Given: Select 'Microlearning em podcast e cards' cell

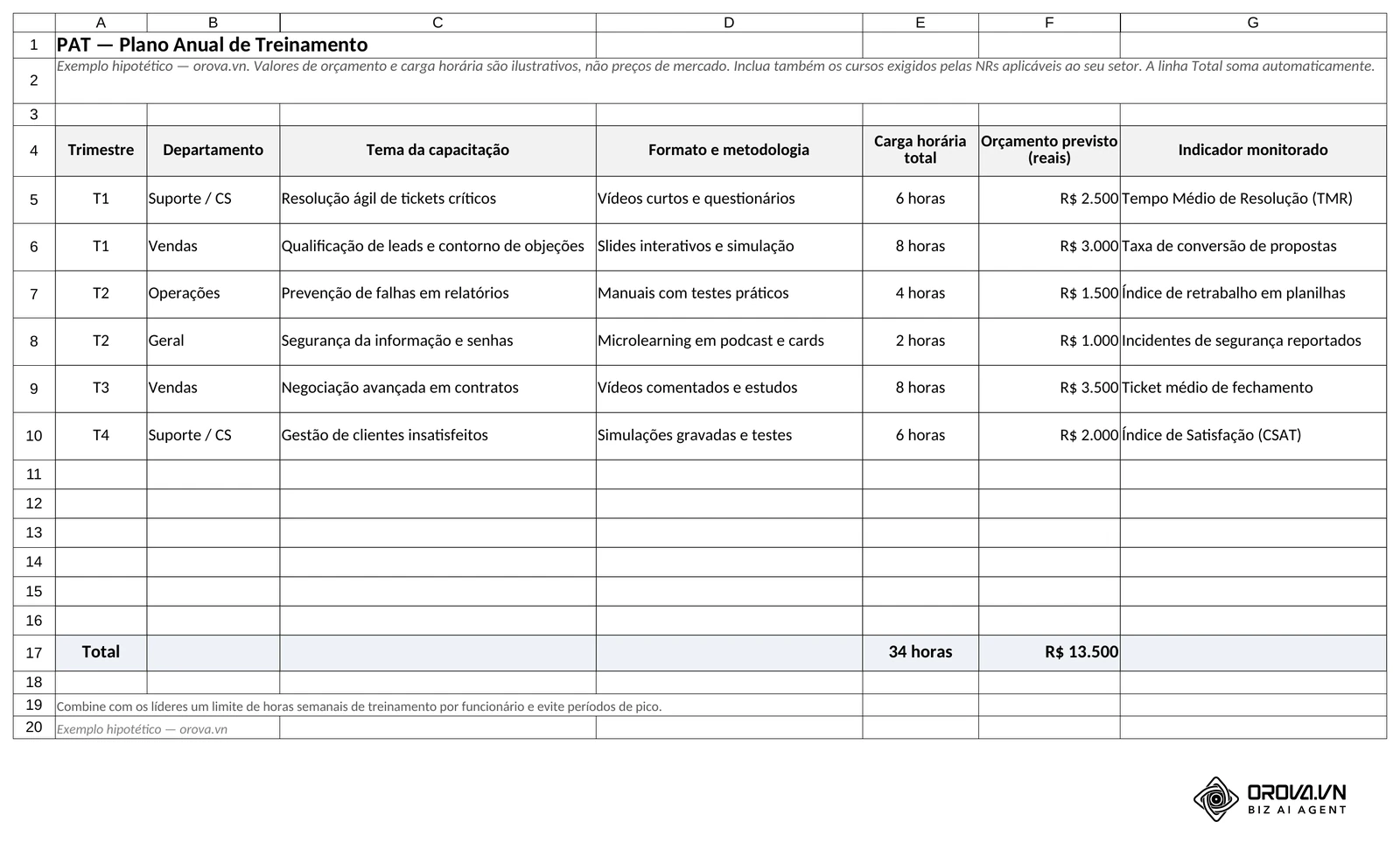Looking at the screenshot, I should tap(729, 341).
